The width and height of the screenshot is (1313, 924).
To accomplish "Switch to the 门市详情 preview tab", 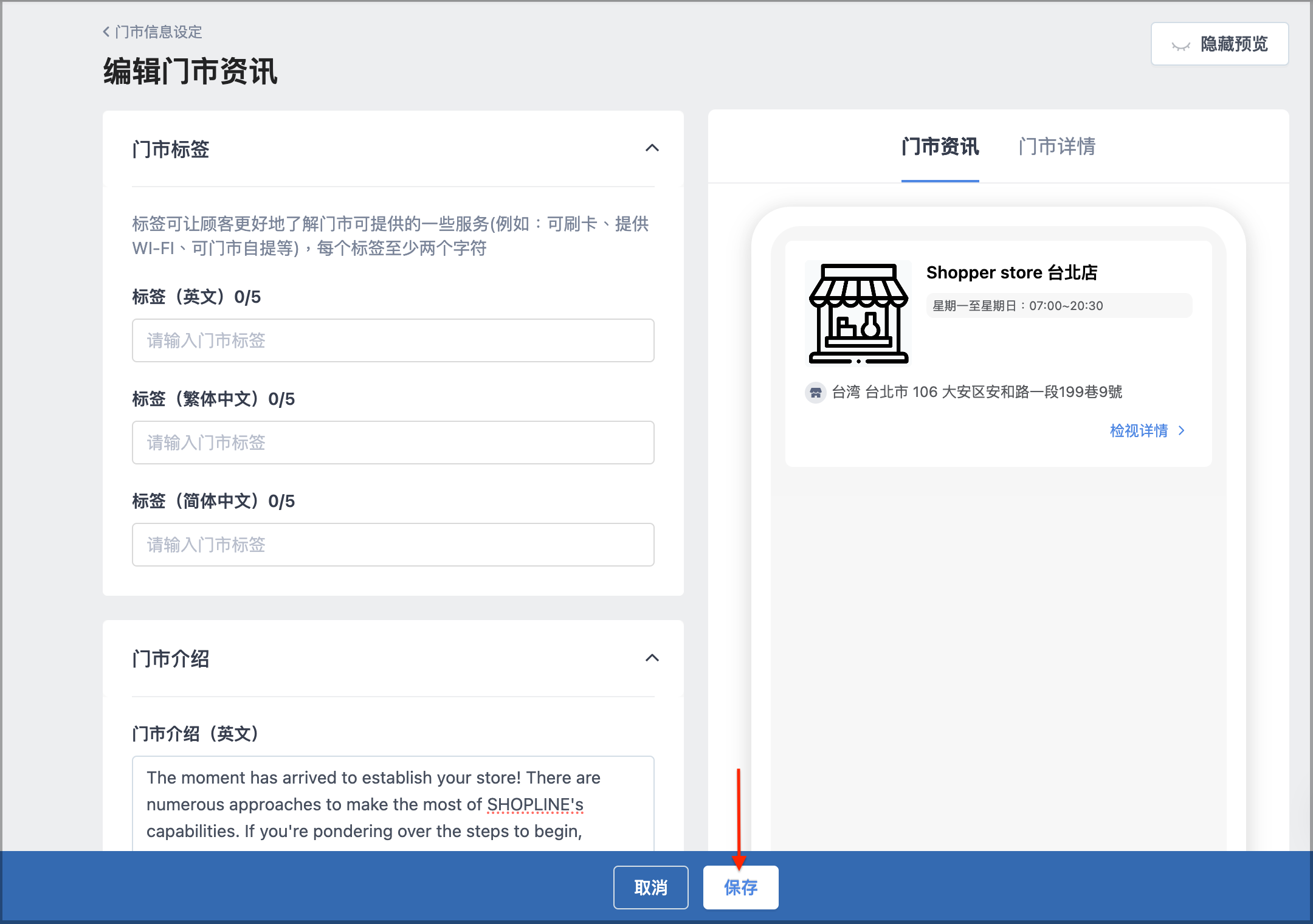I will click(1057, 147).
